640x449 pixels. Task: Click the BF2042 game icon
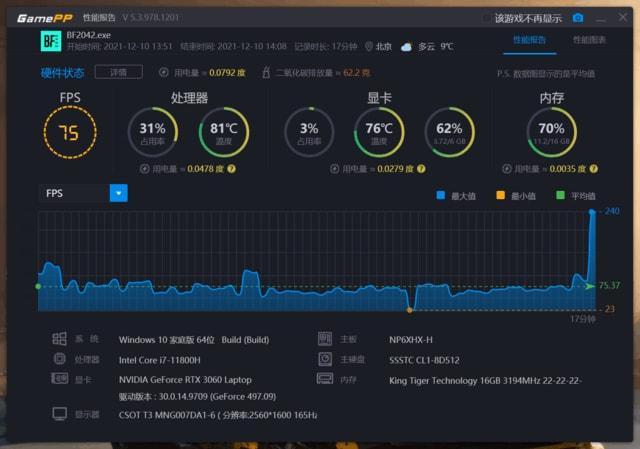coord(51,41)
